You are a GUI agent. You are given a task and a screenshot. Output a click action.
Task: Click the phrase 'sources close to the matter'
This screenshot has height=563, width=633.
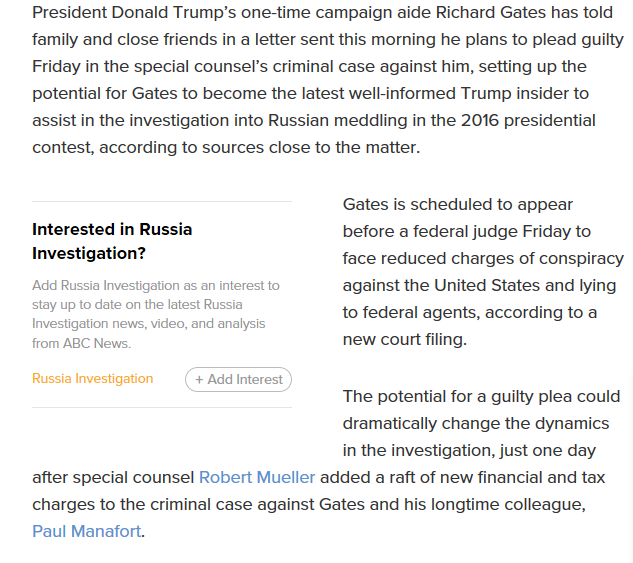point(310,147)
